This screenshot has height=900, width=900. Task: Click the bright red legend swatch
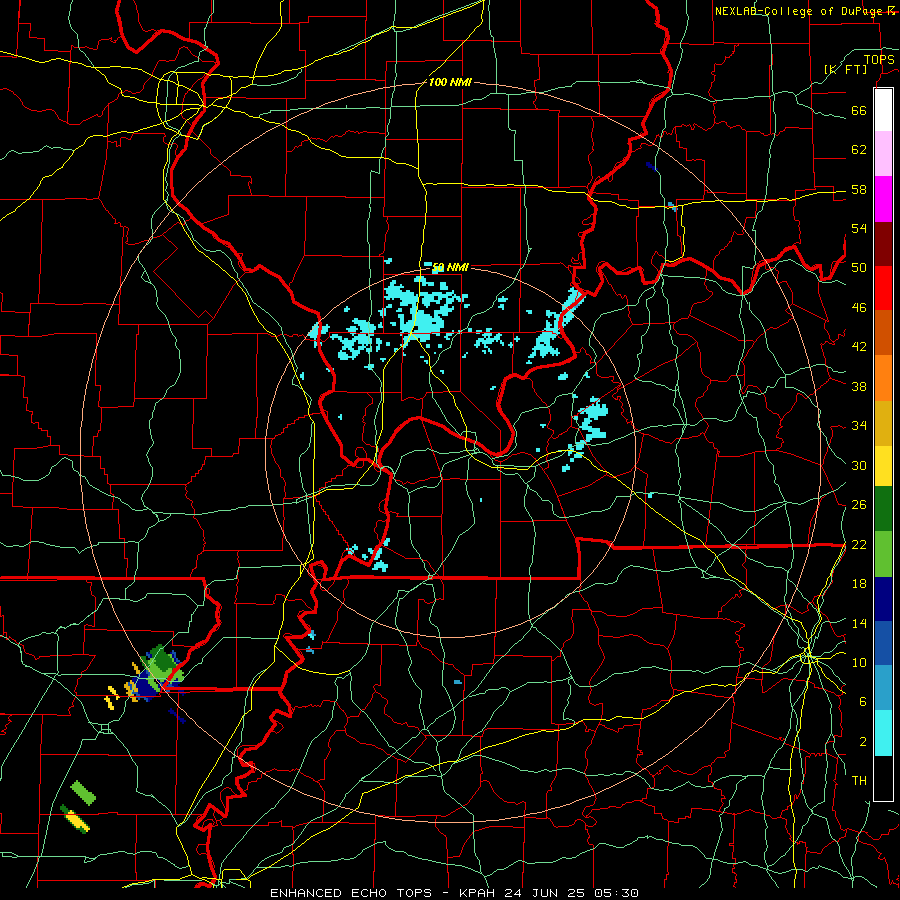click(883, 288)
